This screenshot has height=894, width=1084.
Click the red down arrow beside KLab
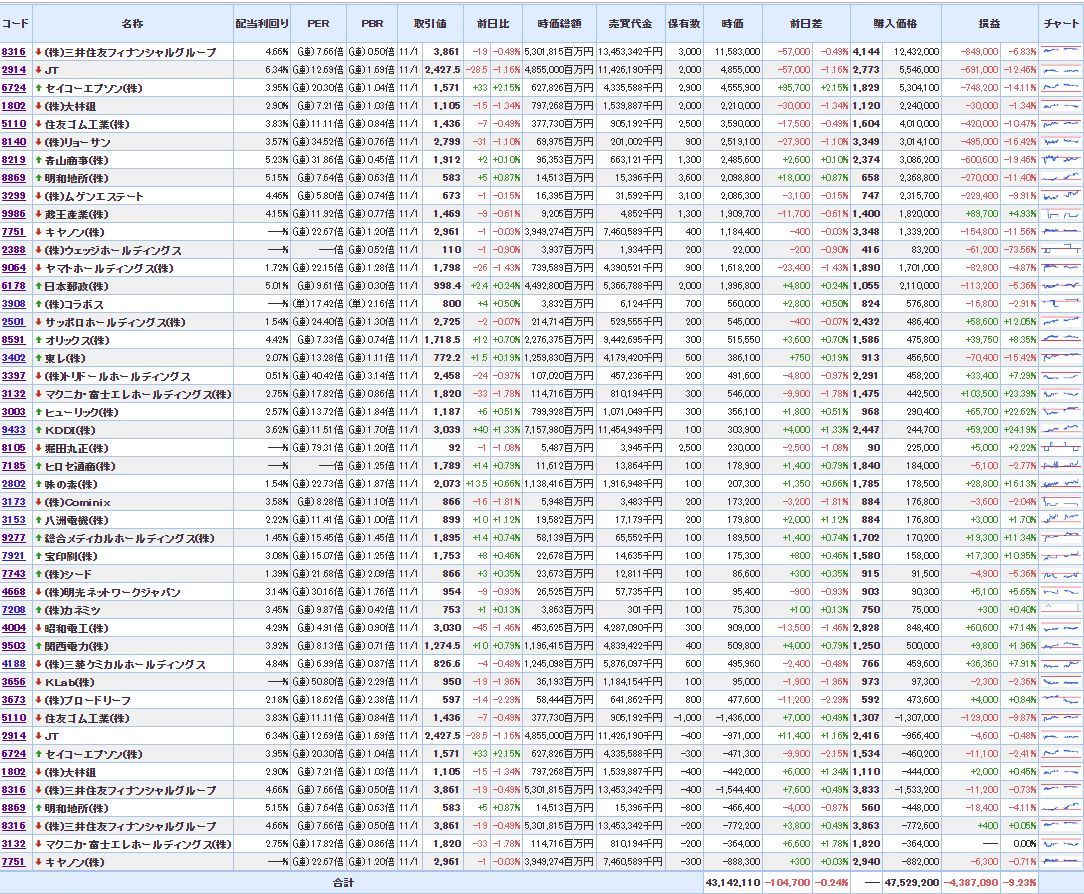coord(38,682)
